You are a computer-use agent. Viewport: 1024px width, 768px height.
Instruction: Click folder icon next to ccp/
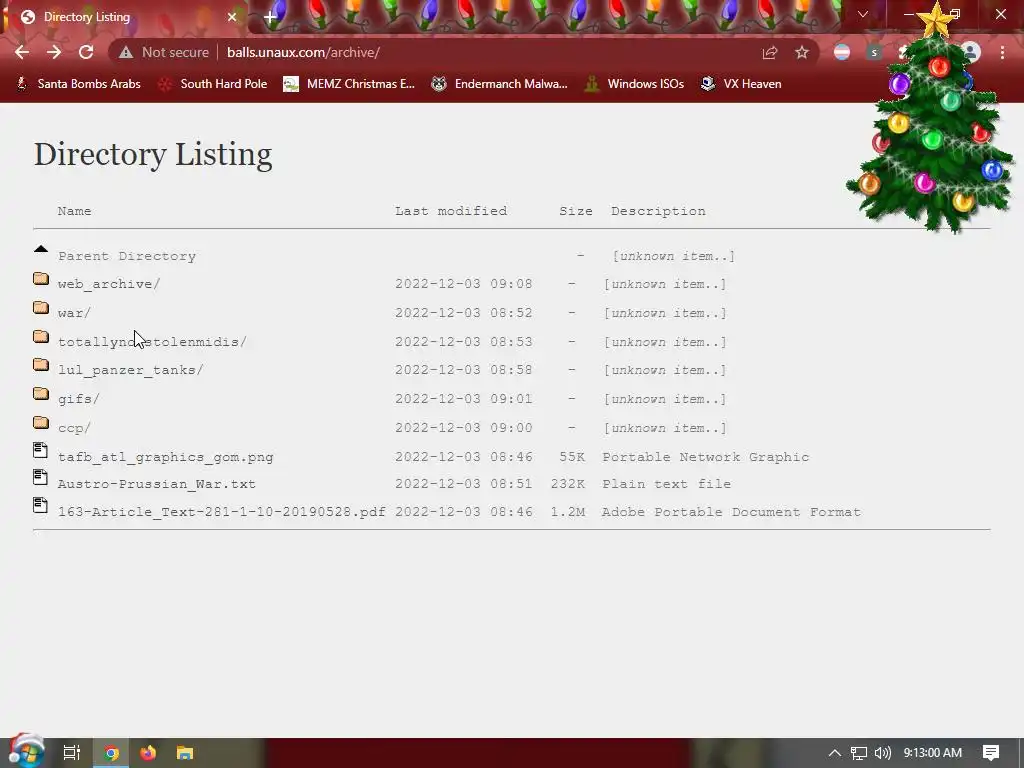click(40, 423)
